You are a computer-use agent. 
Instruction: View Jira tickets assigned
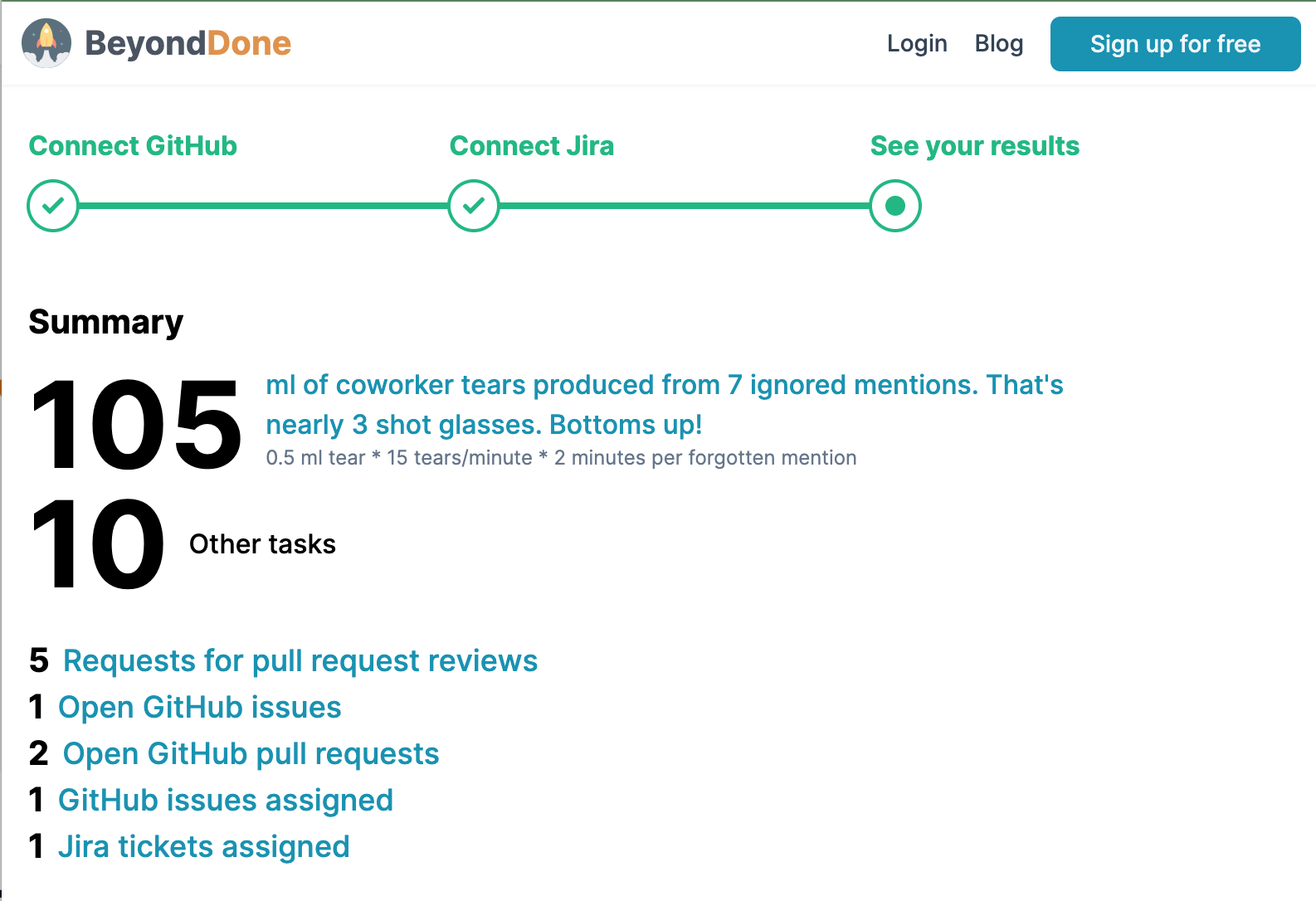click(203, 846)
